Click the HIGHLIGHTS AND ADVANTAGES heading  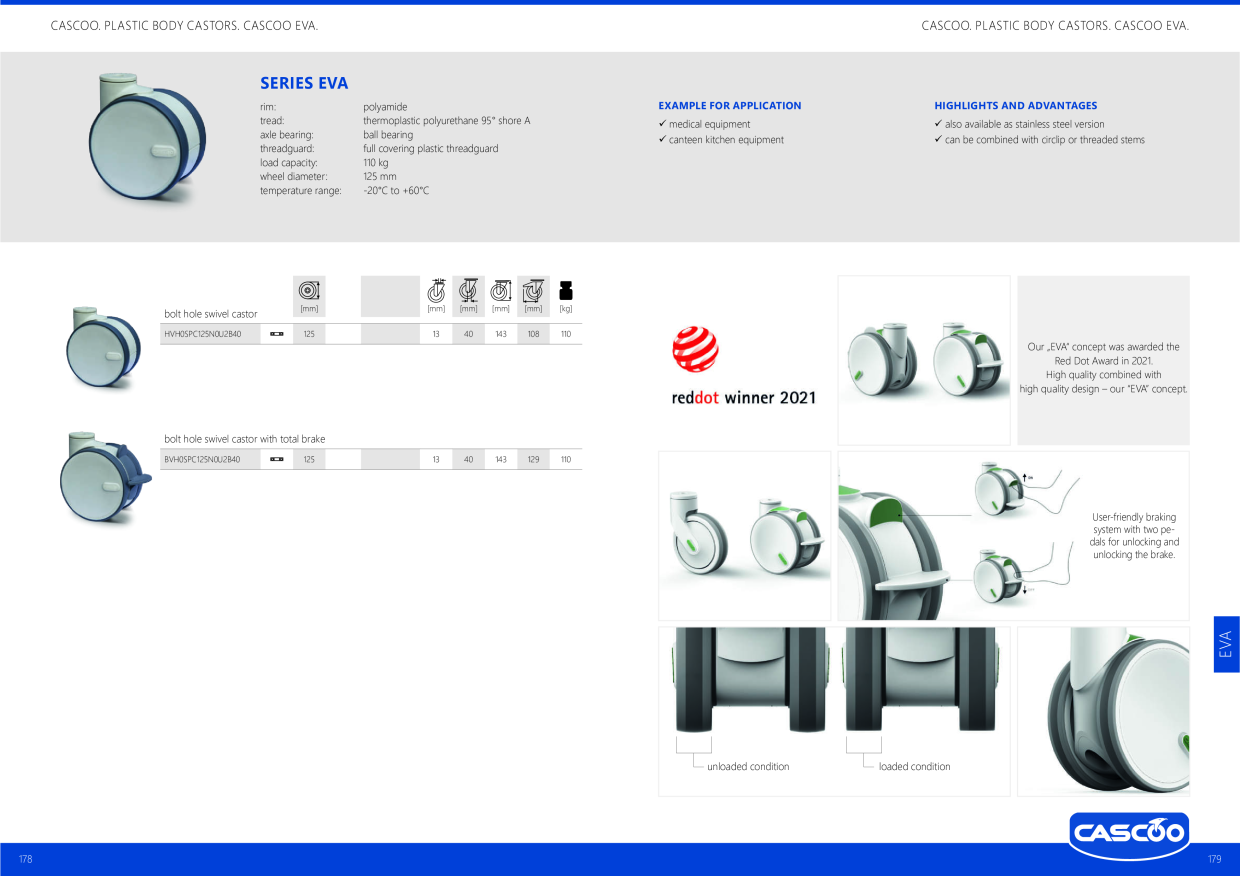click(1016, 105)
